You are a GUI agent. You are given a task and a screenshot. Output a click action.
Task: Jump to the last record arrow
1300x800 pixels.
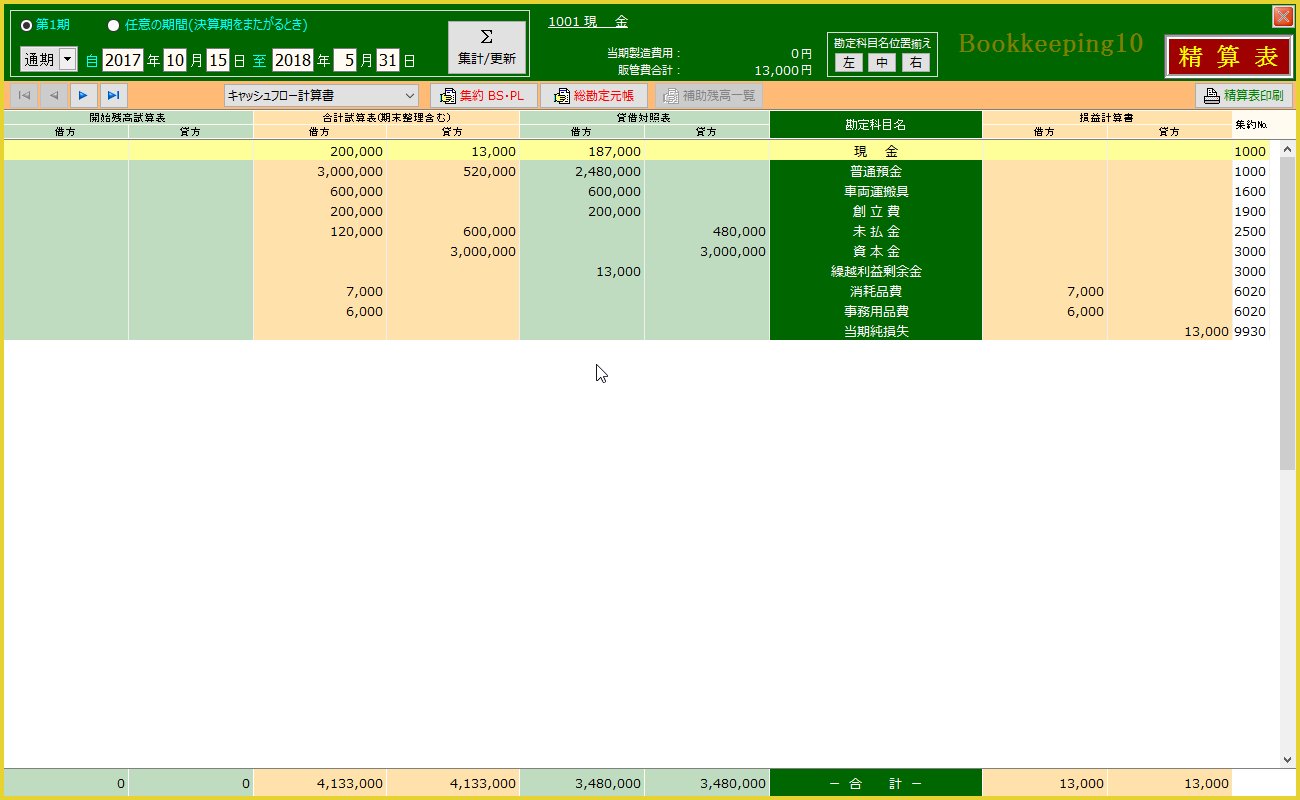(x=113, y=95)
